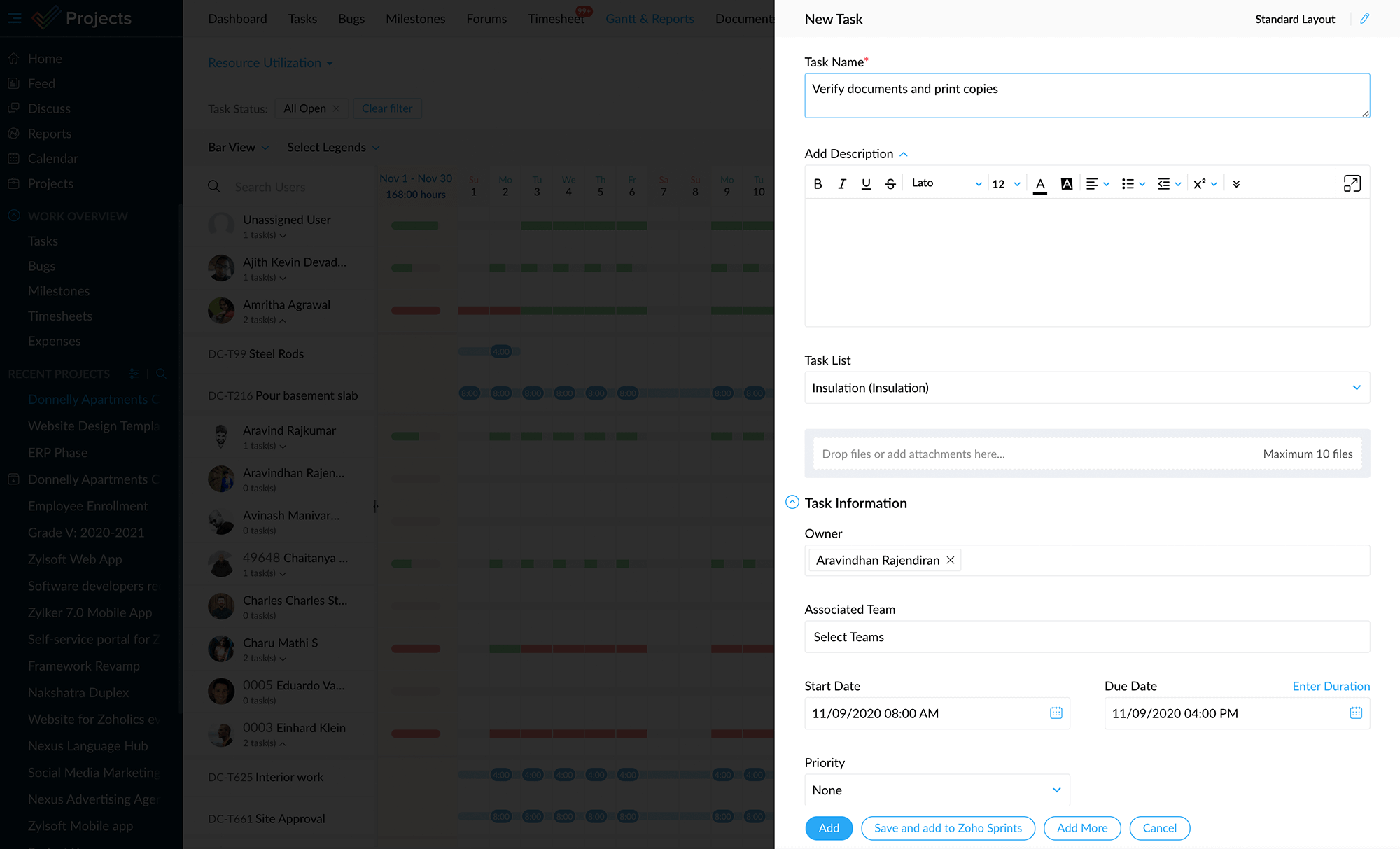The image size is (1400, 849).
Task: Open Due Date calendar picker
Action: pos(1356,713)
